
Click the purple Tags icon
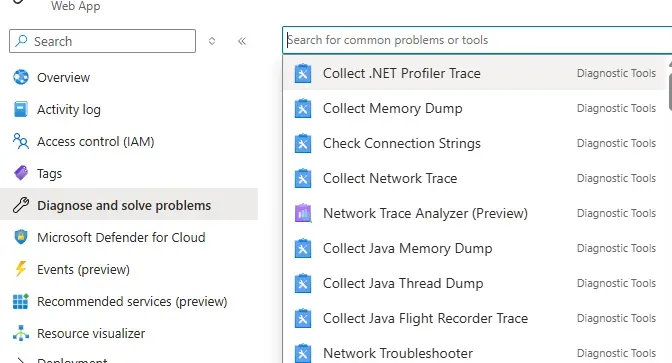[21, 173]
